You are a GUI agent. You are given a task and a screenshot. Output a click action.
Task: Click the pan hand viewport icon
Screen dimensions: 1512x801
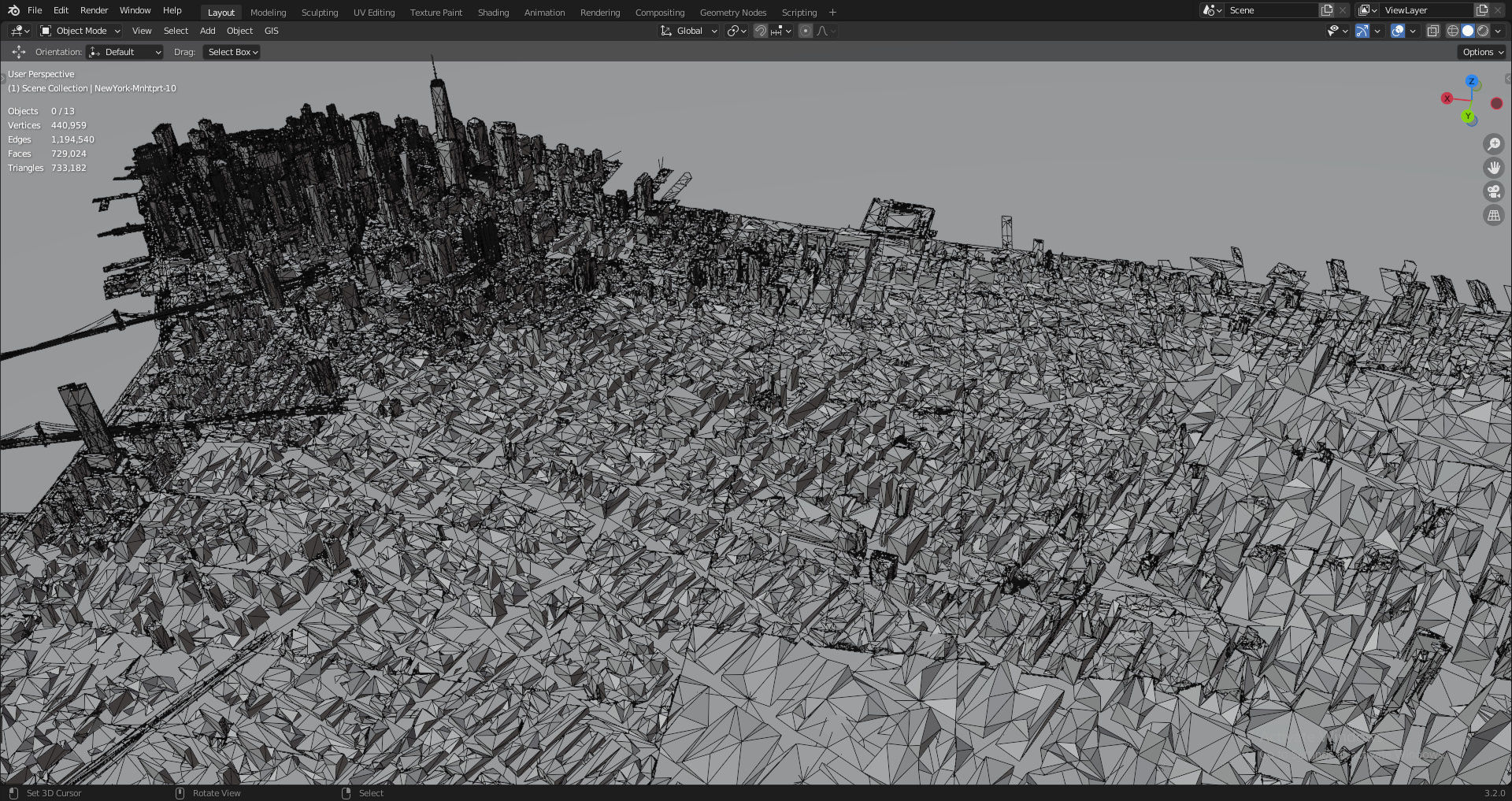pyautogui.click(x=1493, y=168)
